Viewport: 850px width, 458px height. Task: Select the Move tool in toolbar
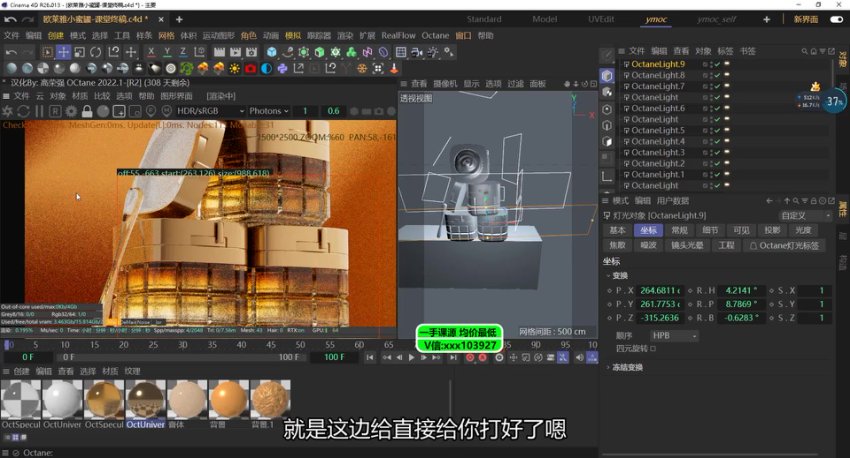coord(63,52)
